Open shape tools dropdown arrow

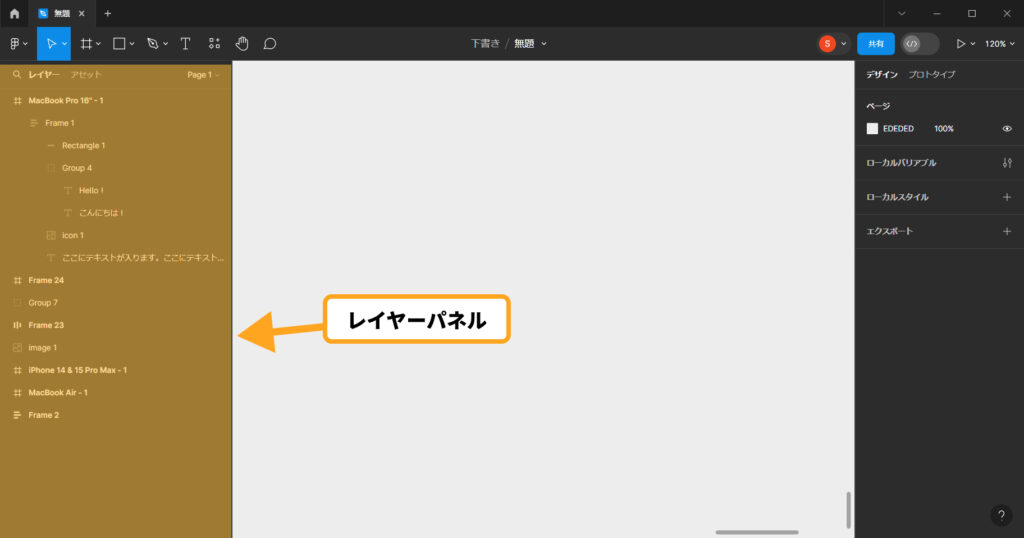click(x=132, y=44)
